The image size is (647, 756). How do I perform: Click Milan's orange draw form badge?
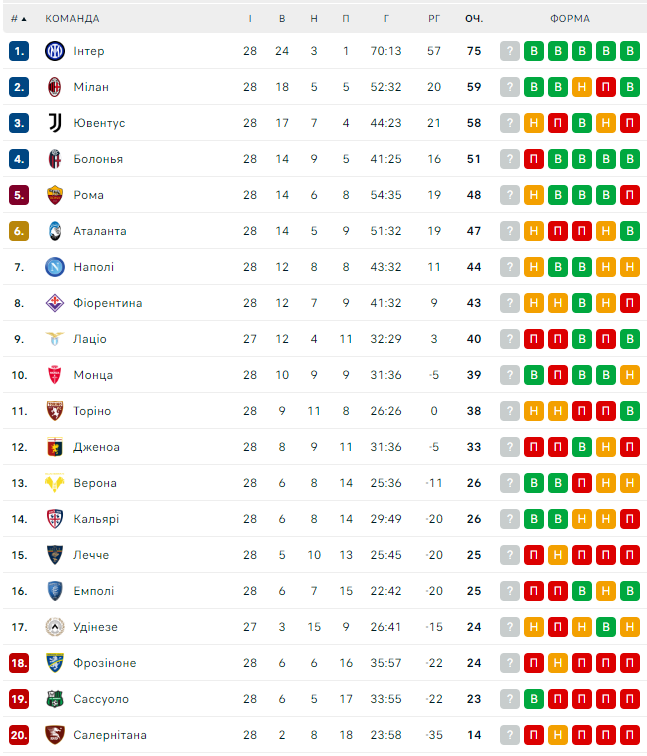[x=582, y=87]
